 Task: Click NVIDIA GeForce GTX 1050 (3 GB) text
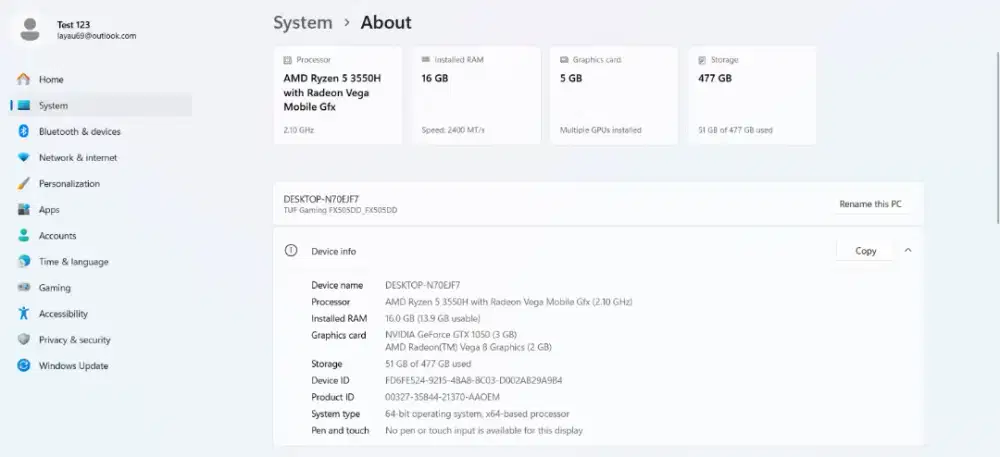[451, 335]
